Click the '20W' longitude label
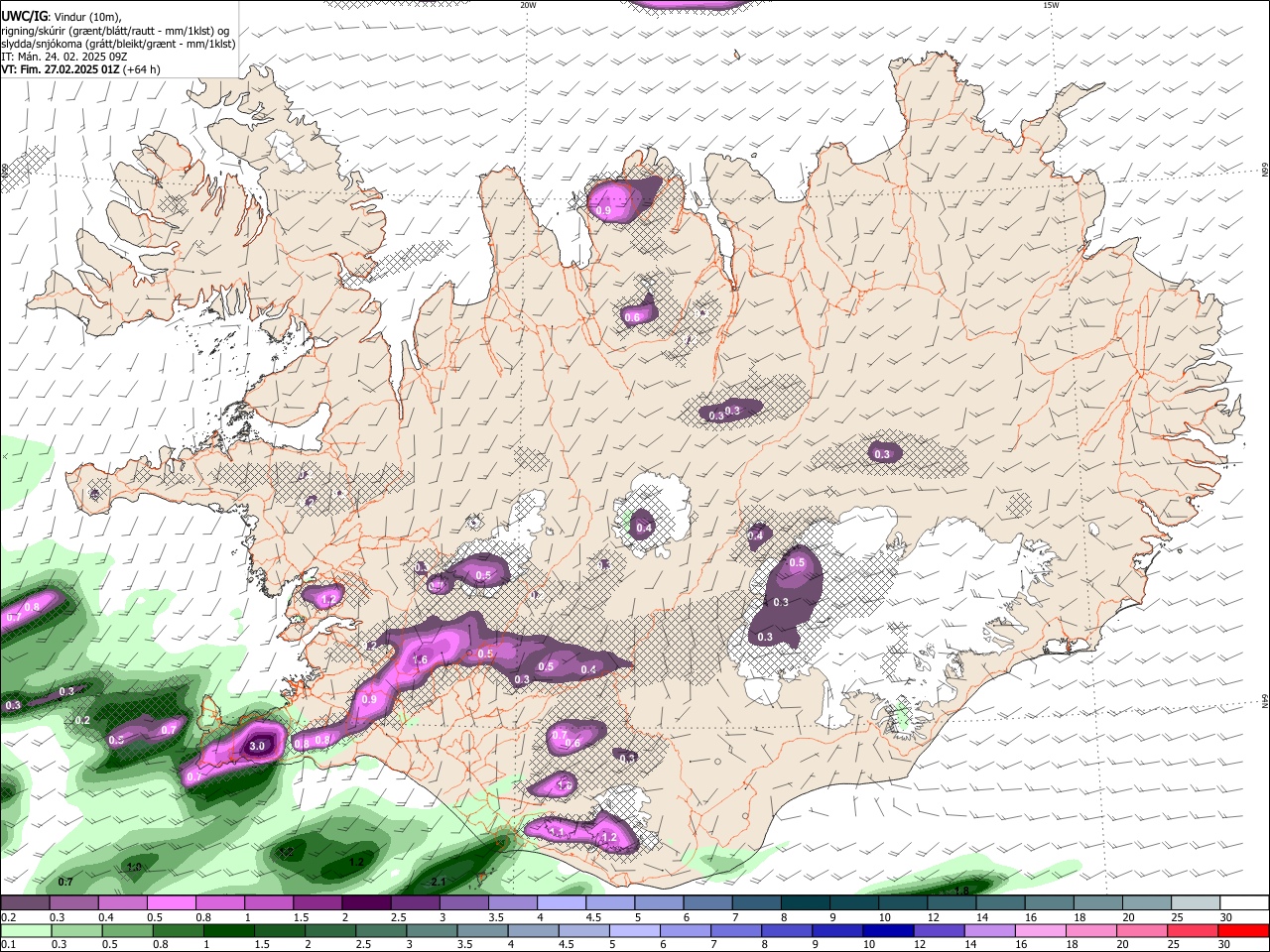1270x952 pixels. (x=528, y=5)
